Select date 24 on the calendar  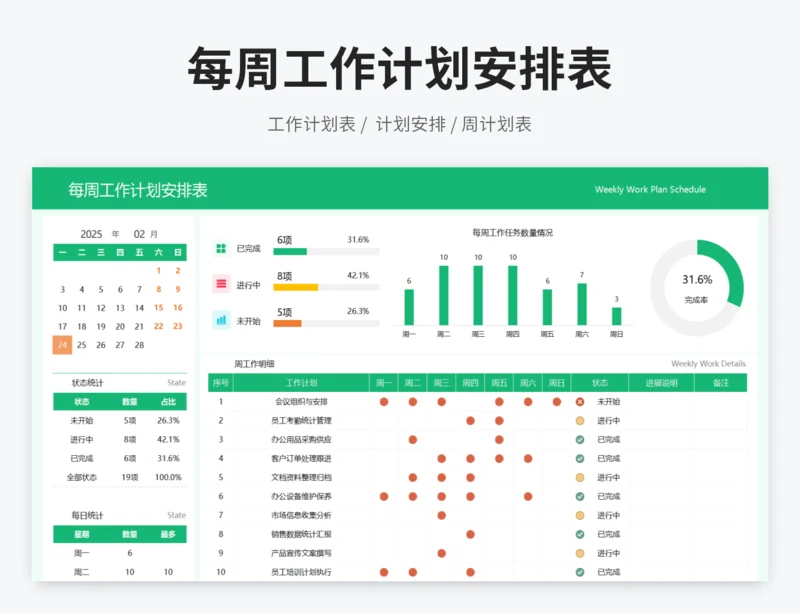tap(61, 345)
